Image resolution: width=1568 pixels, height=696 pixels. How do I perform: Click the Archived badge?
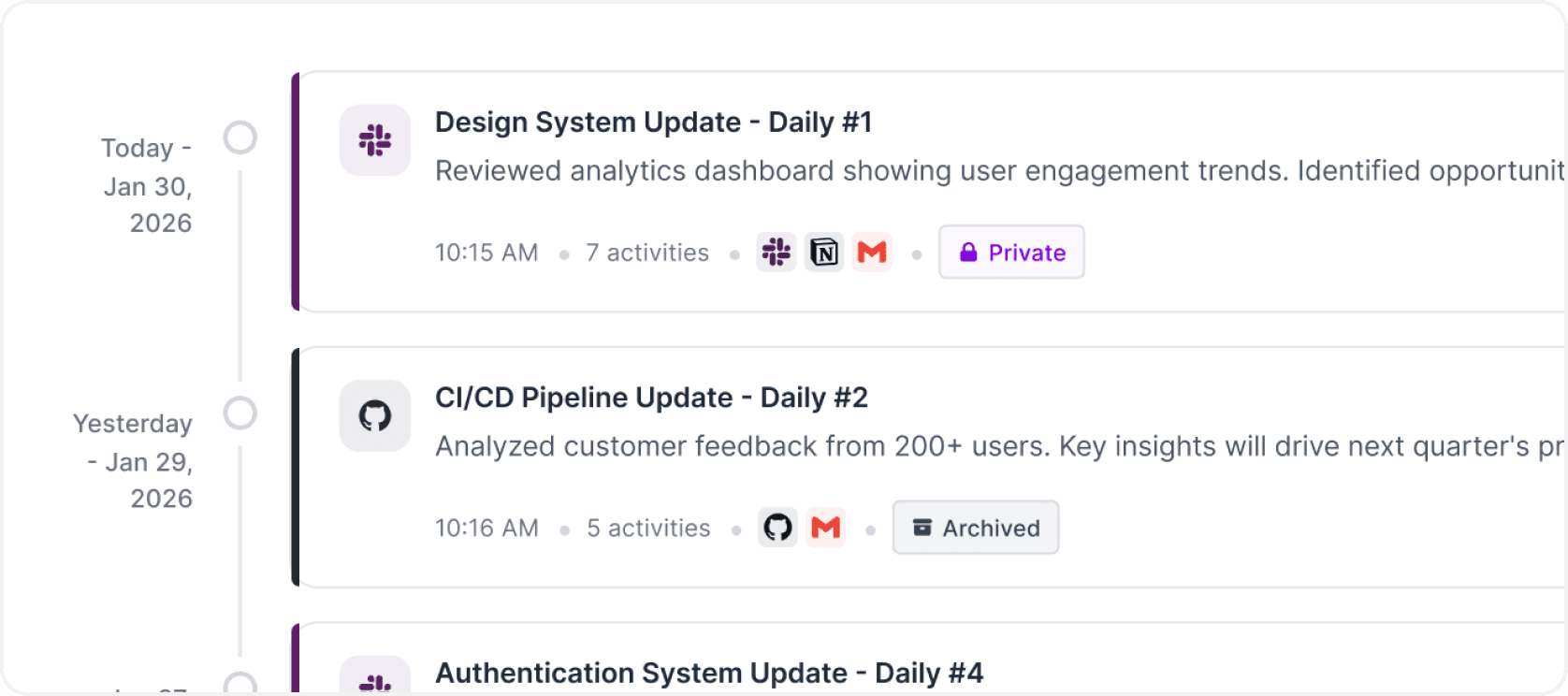click(x=976, y=528)
